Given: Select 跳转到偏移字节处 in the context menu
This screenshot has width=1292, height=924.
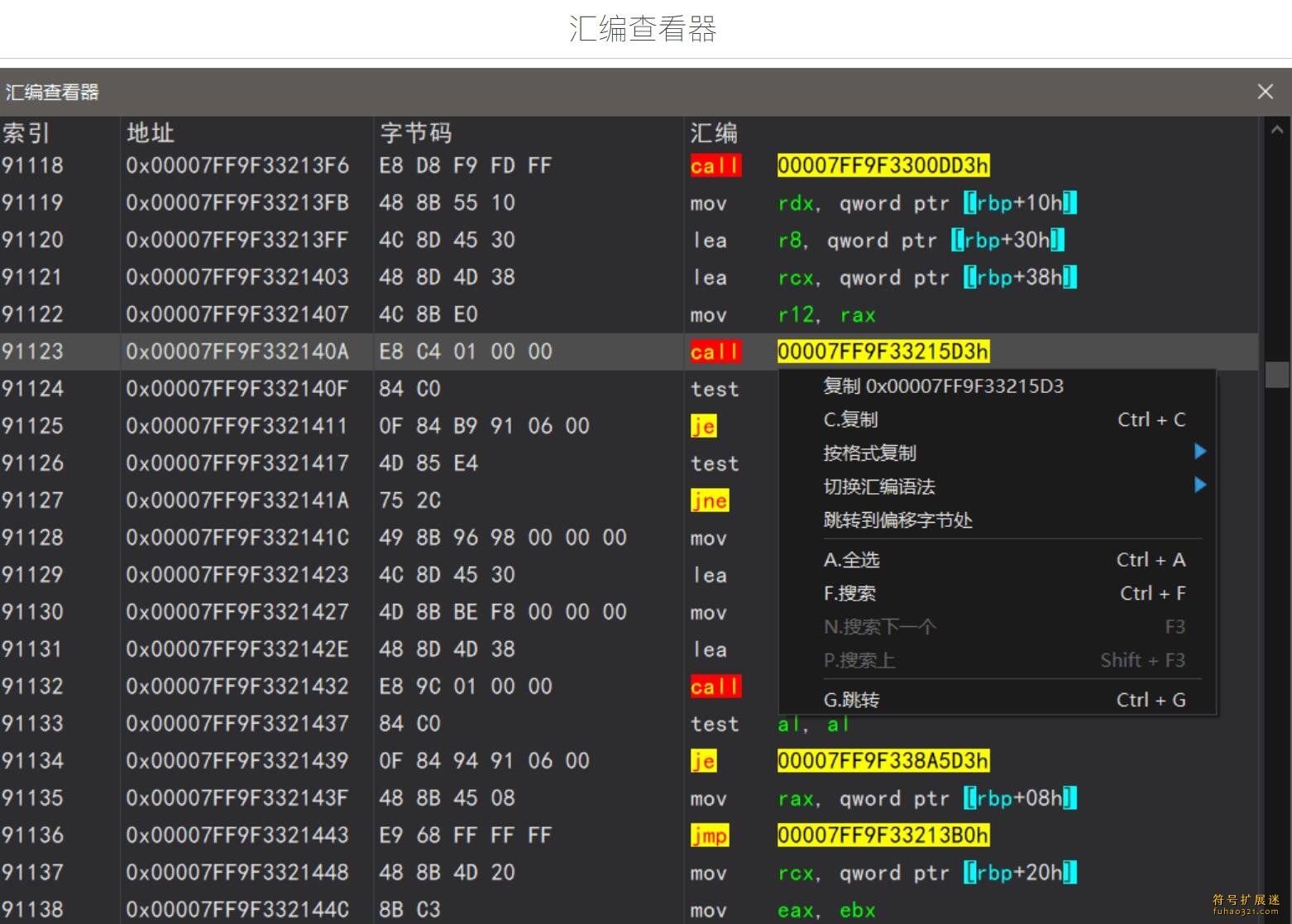Looking at the screenshot, I should [897, 520].
